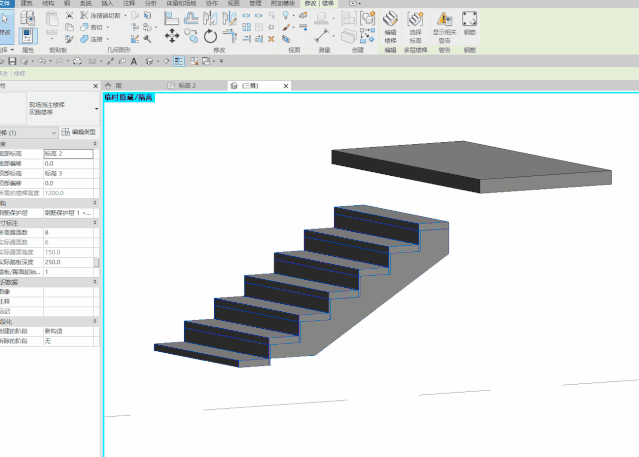639x457 pixels.
Task: Click the Properties palette vertical scrollbar thumb
Action: pos(97,262)
